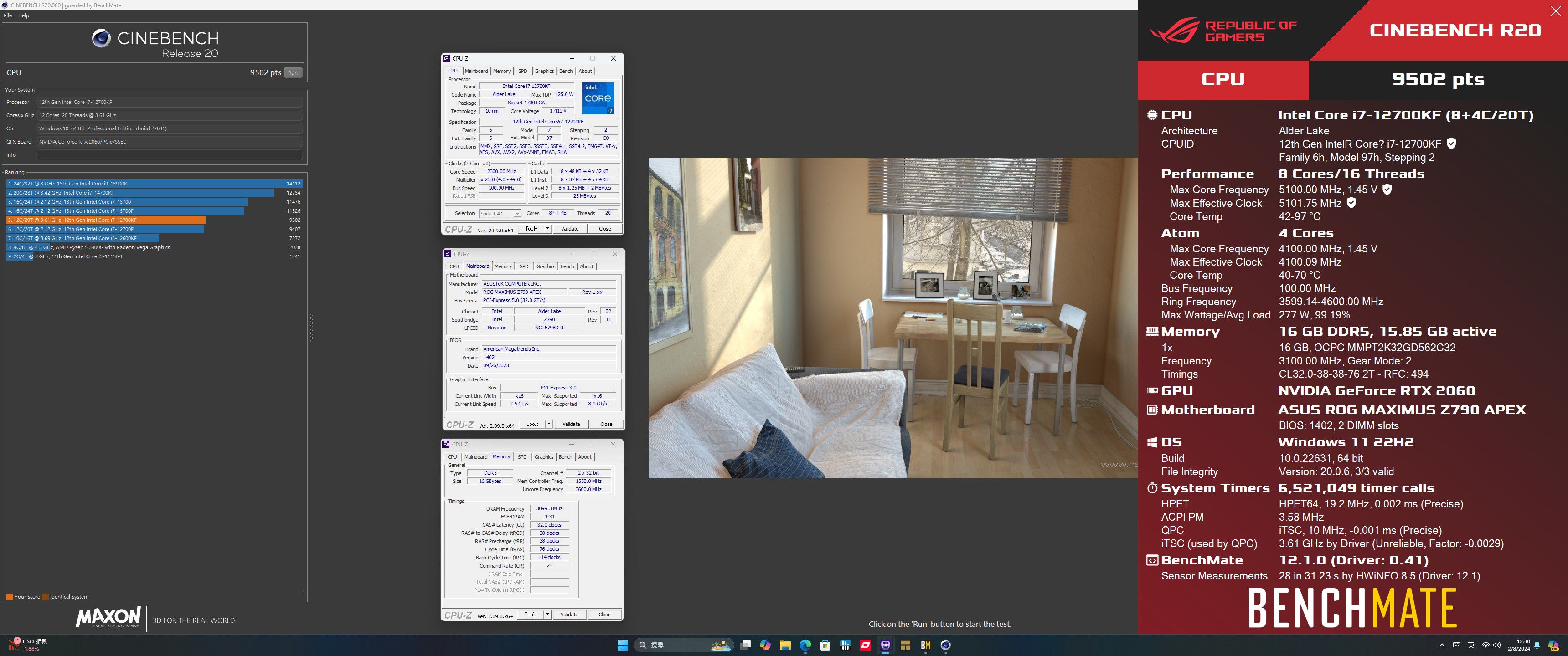Open the Socket #1 selection dropdown
Viewport: 1568px width, 656px height.
[x=500, y=214]
